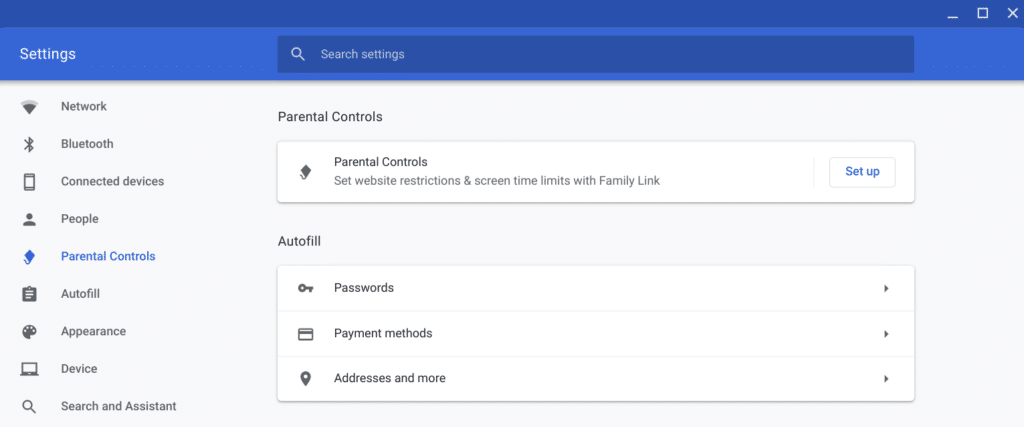Image resolution: width=1024 pixels, height=427 pixels.
Task: Expand Payment methods using its arrow
Action: click(886, 334)
